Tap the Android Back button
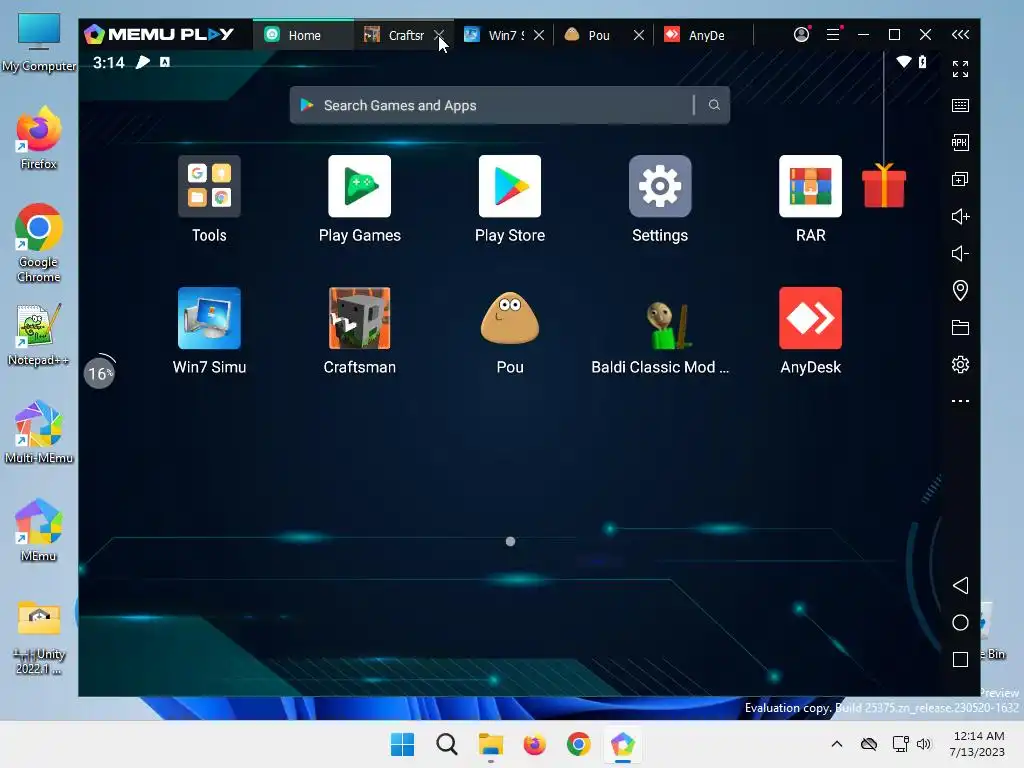This screenshot has width=1024, height=768. click(960, 585)
